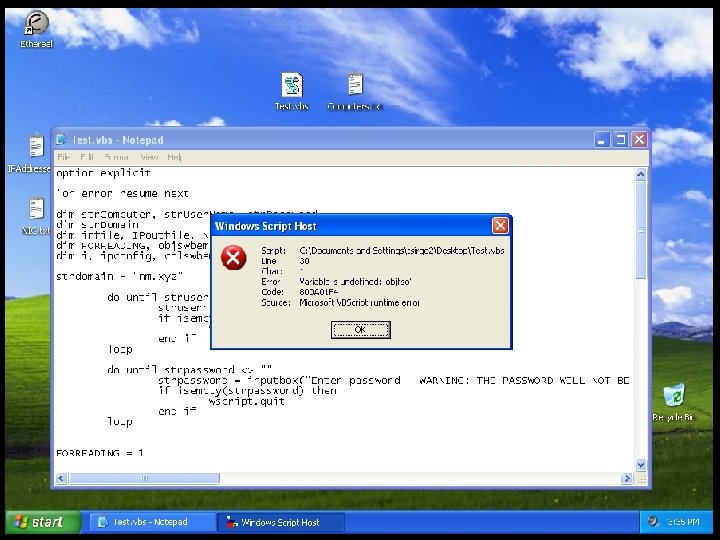Open the Recycle Bin icon
Image resolution: width=720 pixels, height=540 pixels.
click(673, 395)
